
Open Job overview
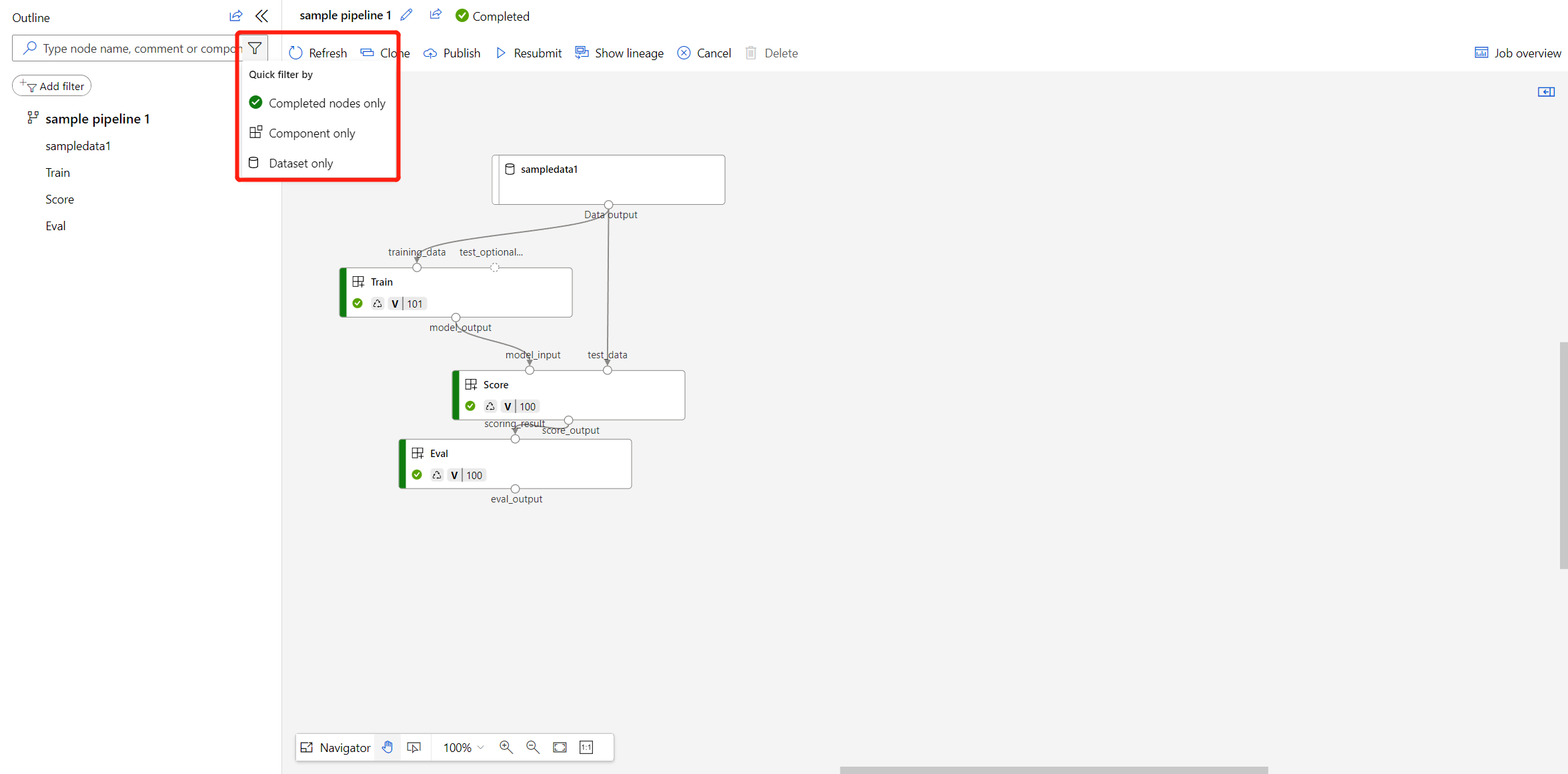point(1517,53)
